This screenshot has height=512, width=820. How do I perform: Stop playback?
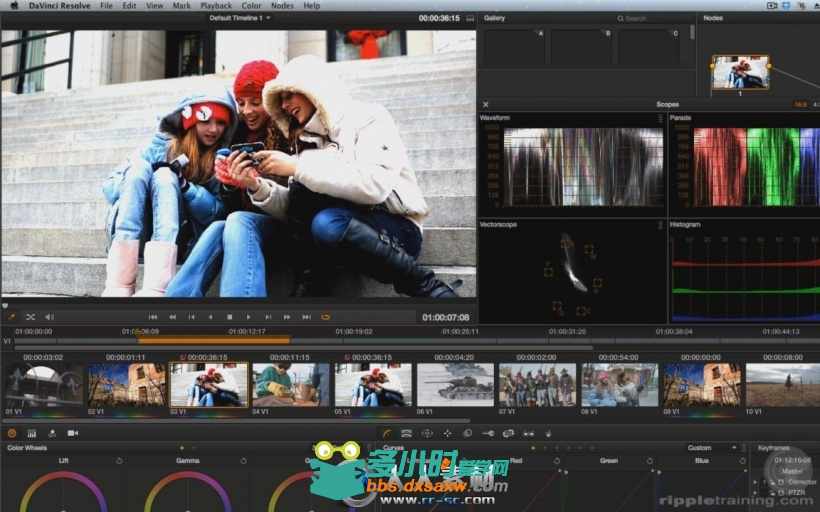pos(229,317)
